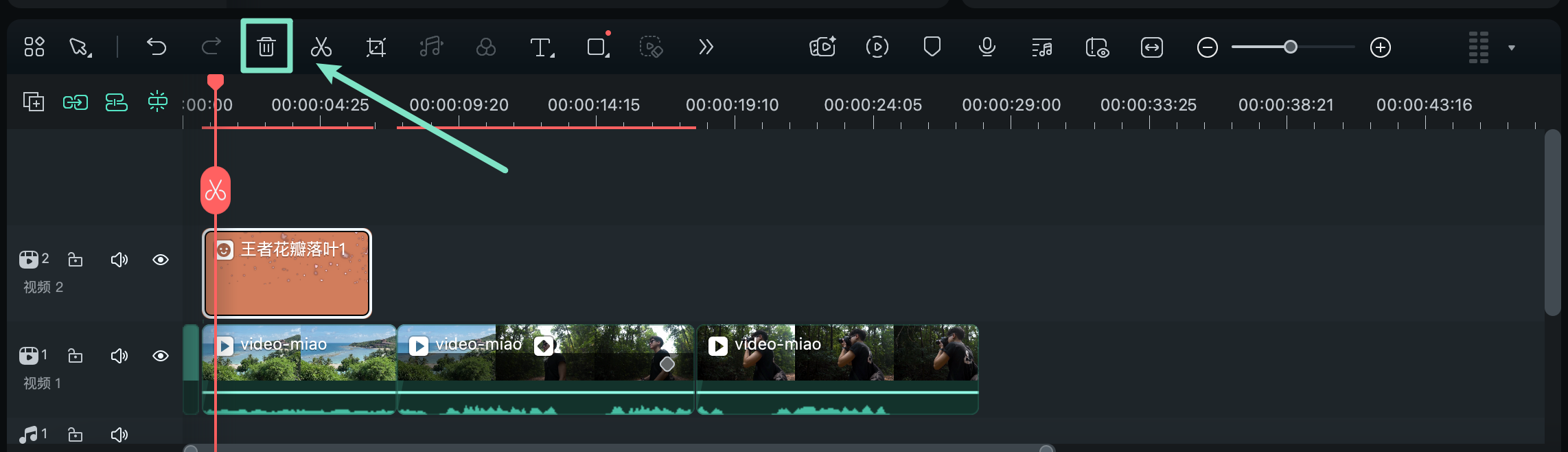1568x452 pixels.
Task: Open the text tool
Action: (x=541, y=47)
